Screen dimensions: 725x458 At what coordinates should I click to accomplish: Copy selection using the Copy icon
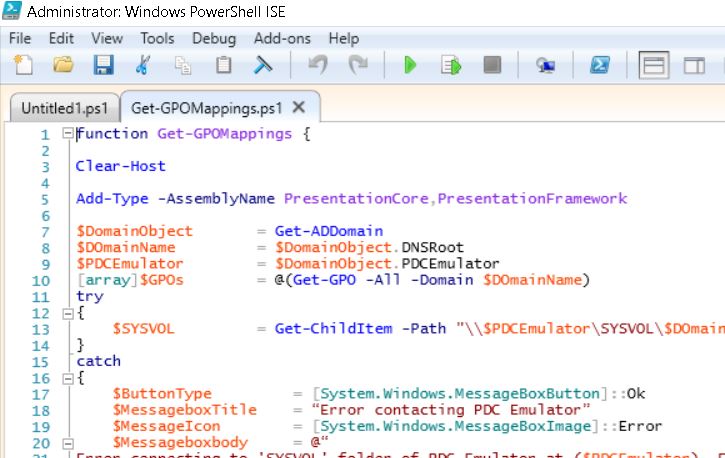(x=183, y=65)
